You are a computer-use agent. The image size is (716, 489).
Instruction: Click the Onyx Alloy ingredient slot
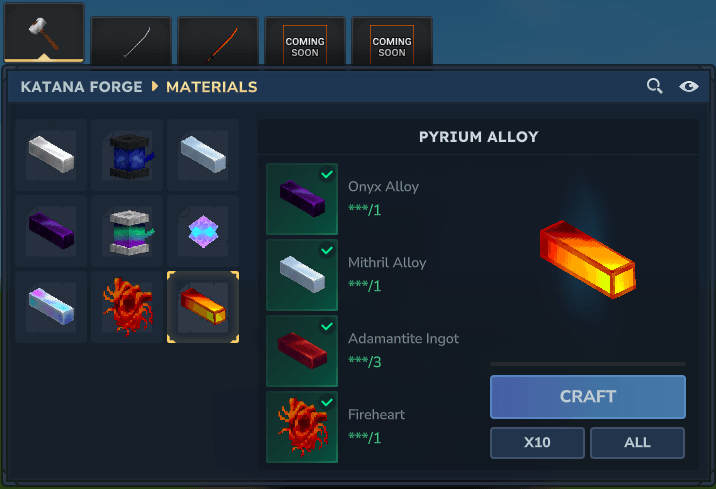coord(302,199)
